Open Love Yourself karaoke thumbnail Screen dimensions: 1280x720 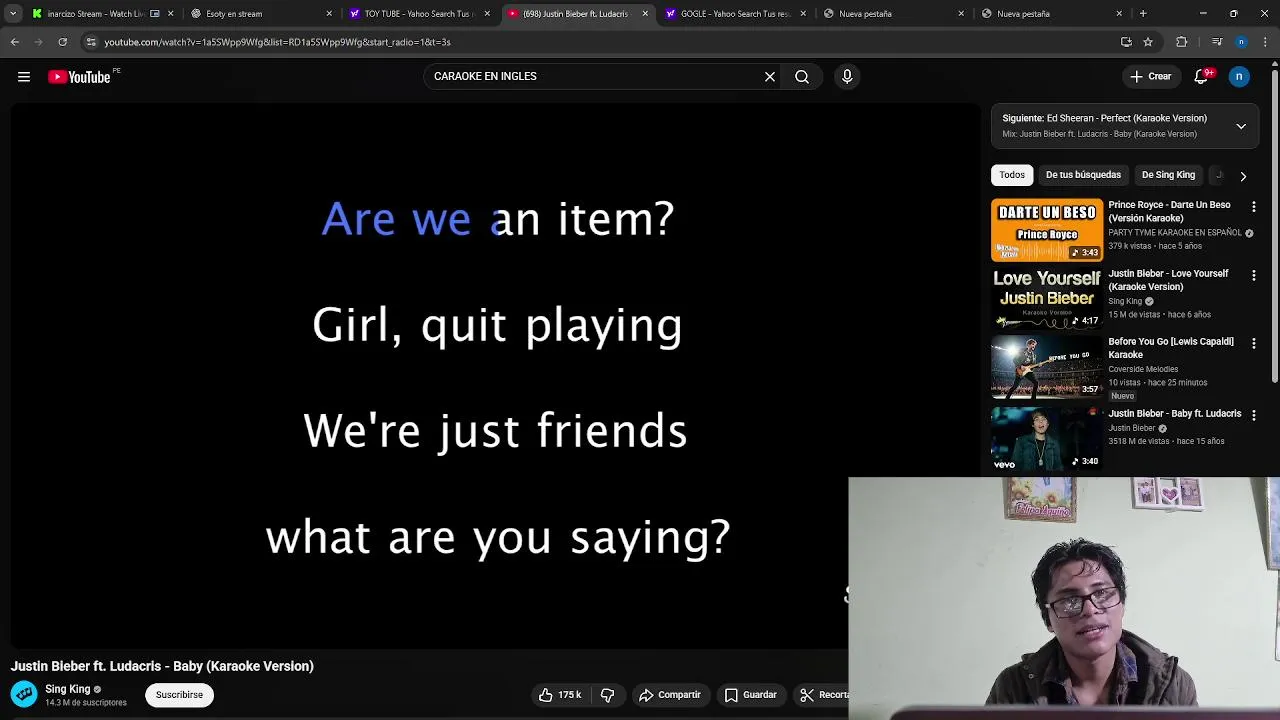[1046, 298]
